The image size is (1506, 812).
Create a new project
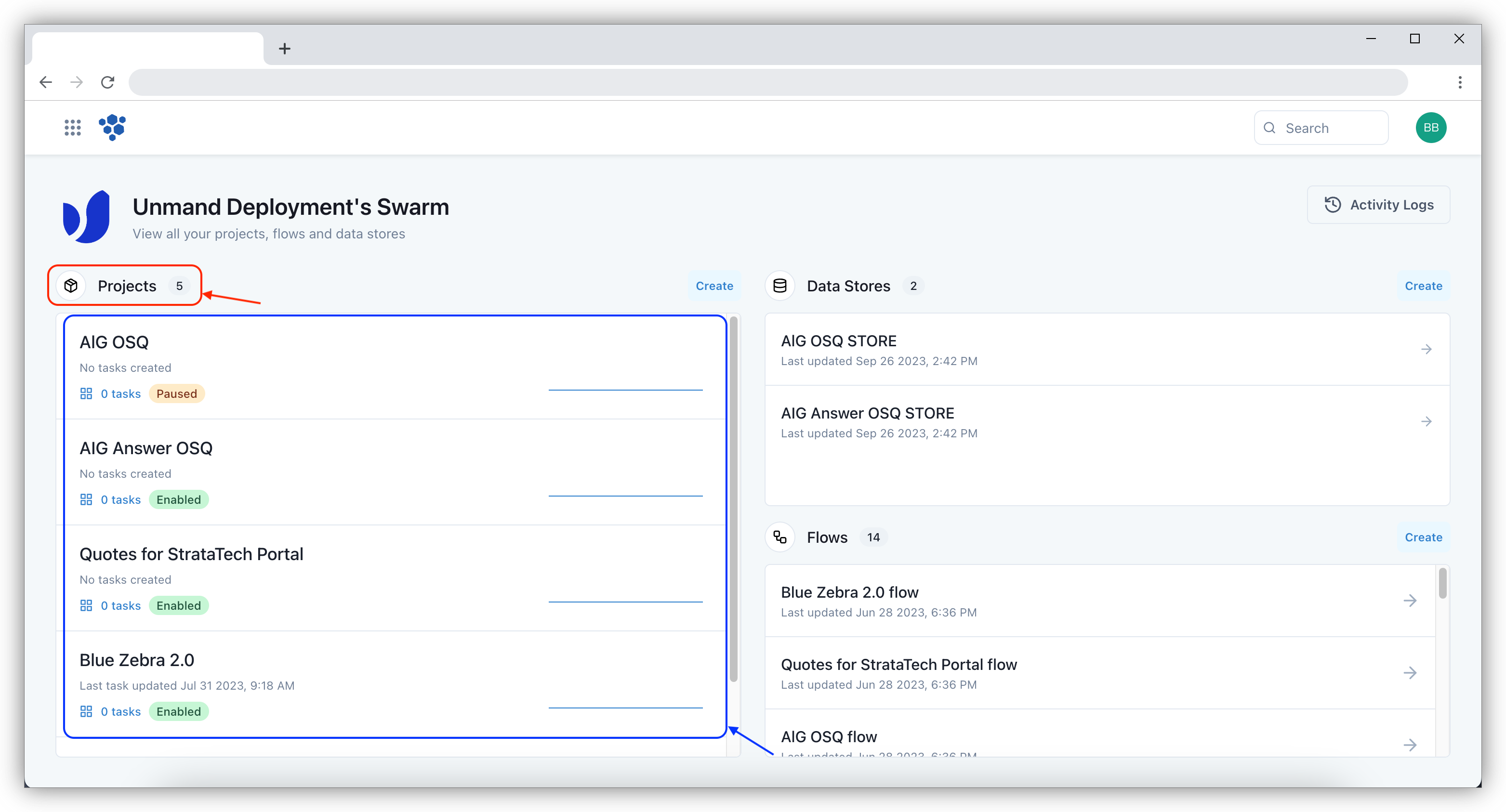(x=714, y=286)
